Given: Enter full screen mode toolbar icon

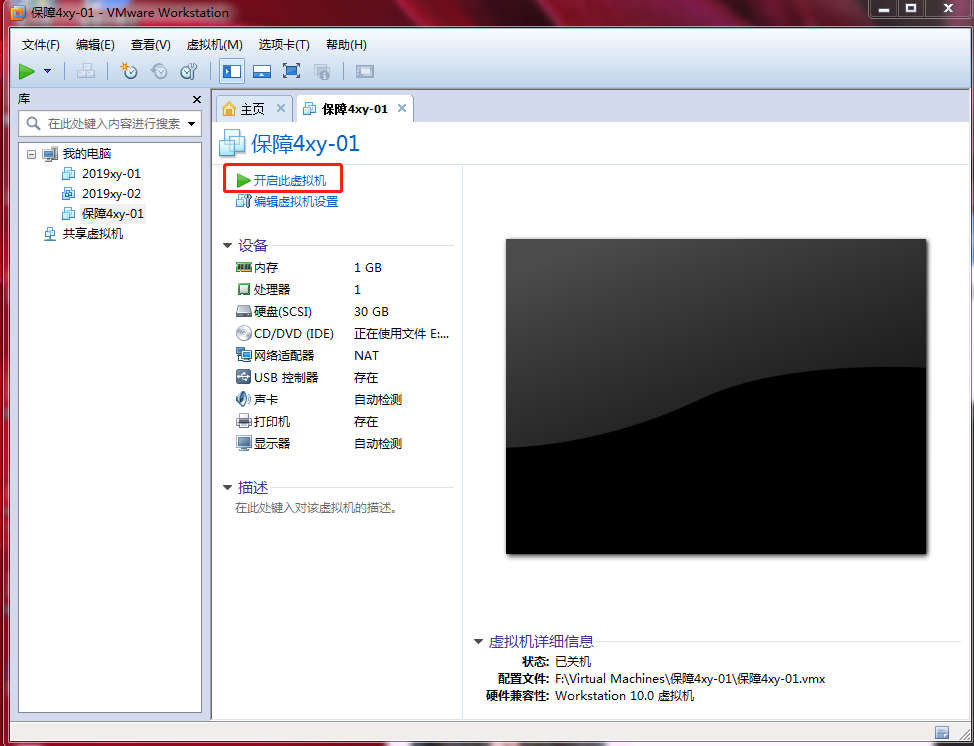Looking at the screenshot, I should (x=291, y=71).
